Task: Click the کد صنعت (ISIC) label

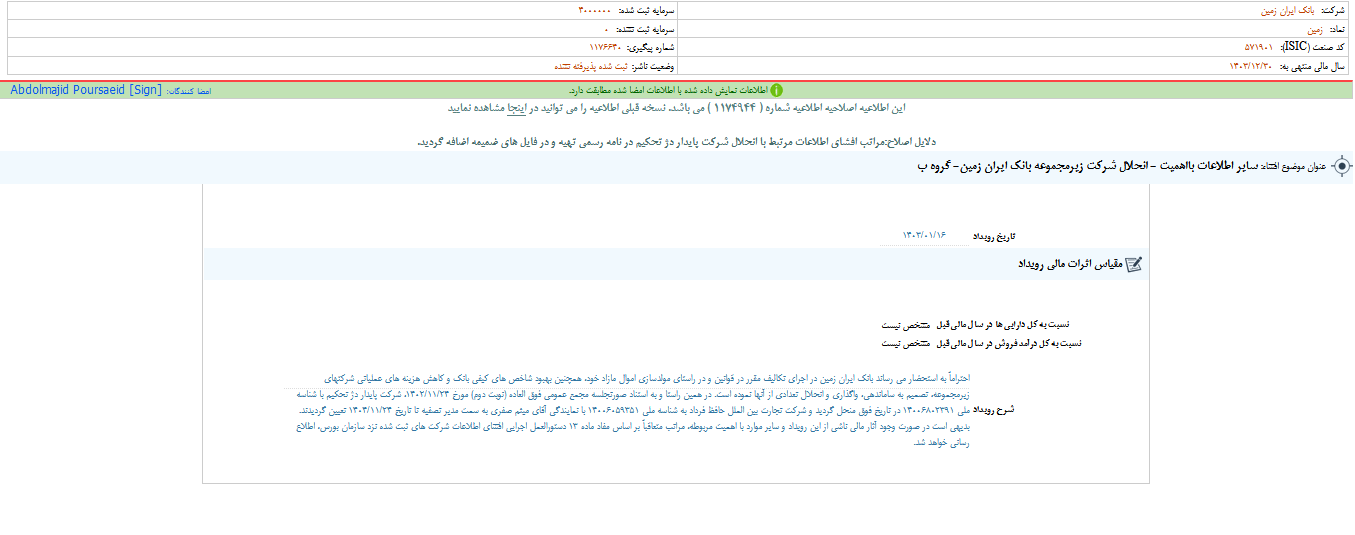Action: [x=1313, y=47]
